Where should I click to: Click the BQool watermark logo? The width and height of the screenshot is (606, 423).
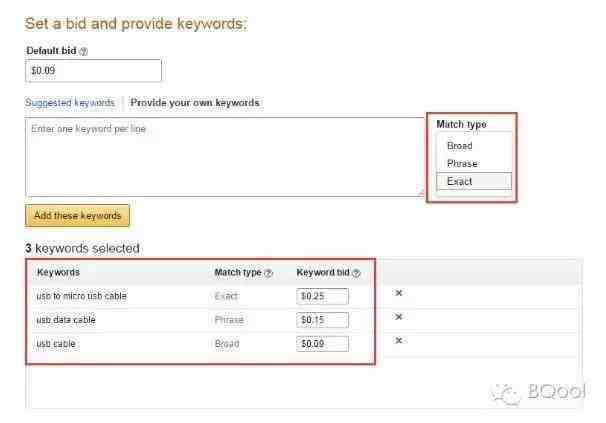(x=539, y=392)
